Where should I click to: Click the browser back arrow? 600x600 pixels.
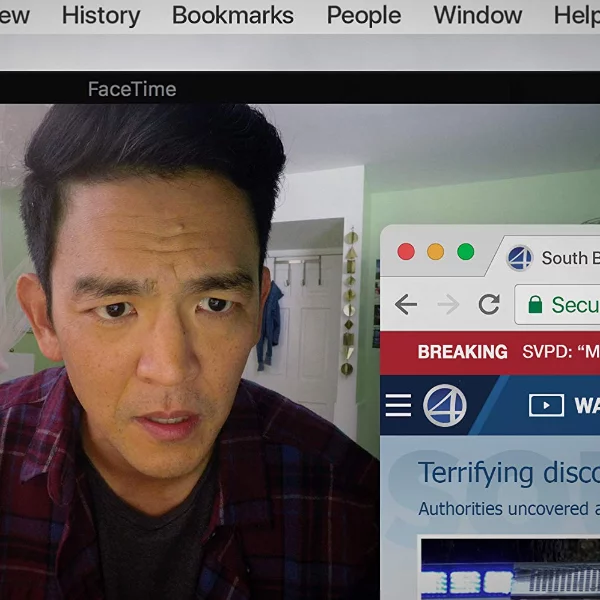pyautogui.click(x=406, y=305)
